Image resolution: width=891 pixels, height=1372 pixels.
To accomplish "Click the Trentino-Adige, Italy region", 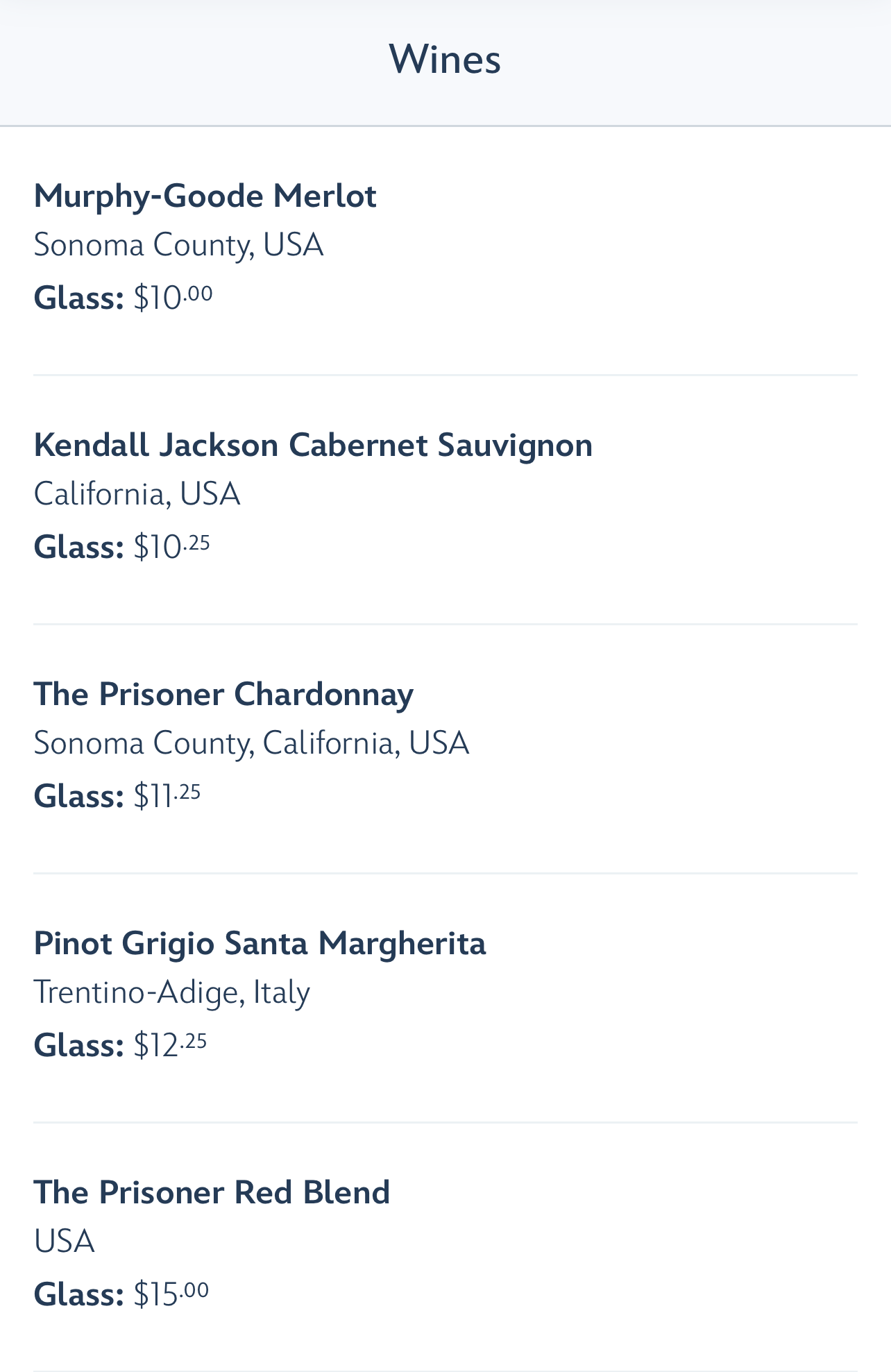I will point(171,993).
